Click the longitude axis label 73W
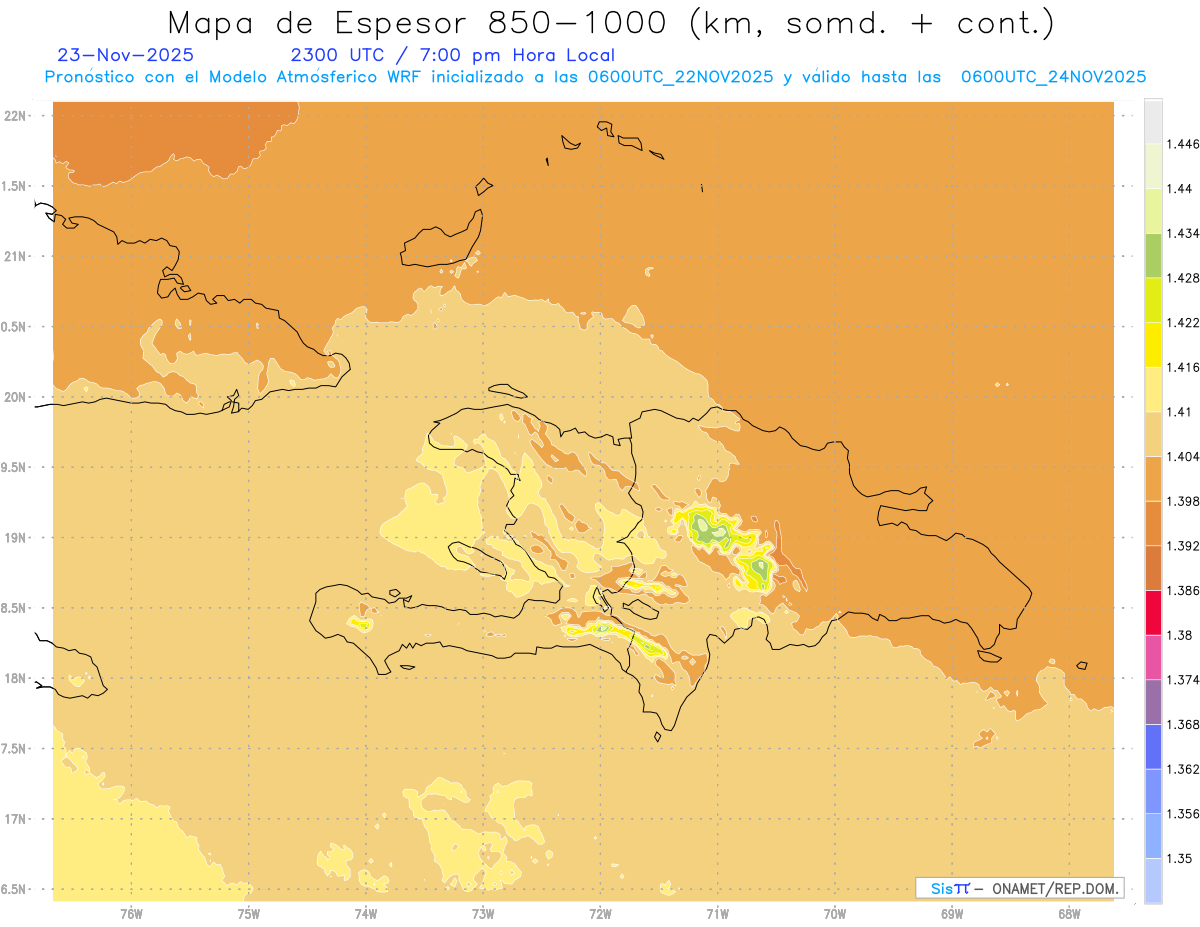This screenshot has width=1200, height=927. 483,913
